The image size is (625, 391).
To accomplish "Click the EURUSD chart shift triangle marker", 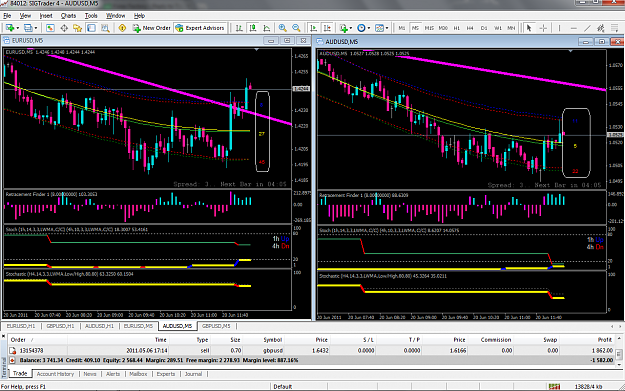I will click(256, 49).
